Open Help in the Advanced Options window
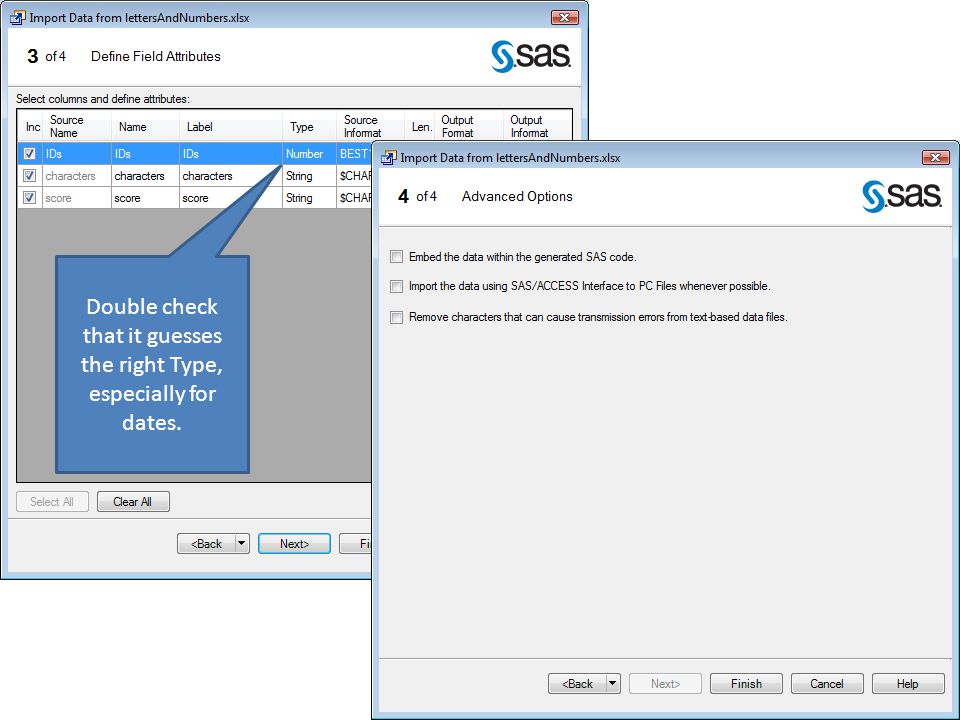 coord(908,683)
